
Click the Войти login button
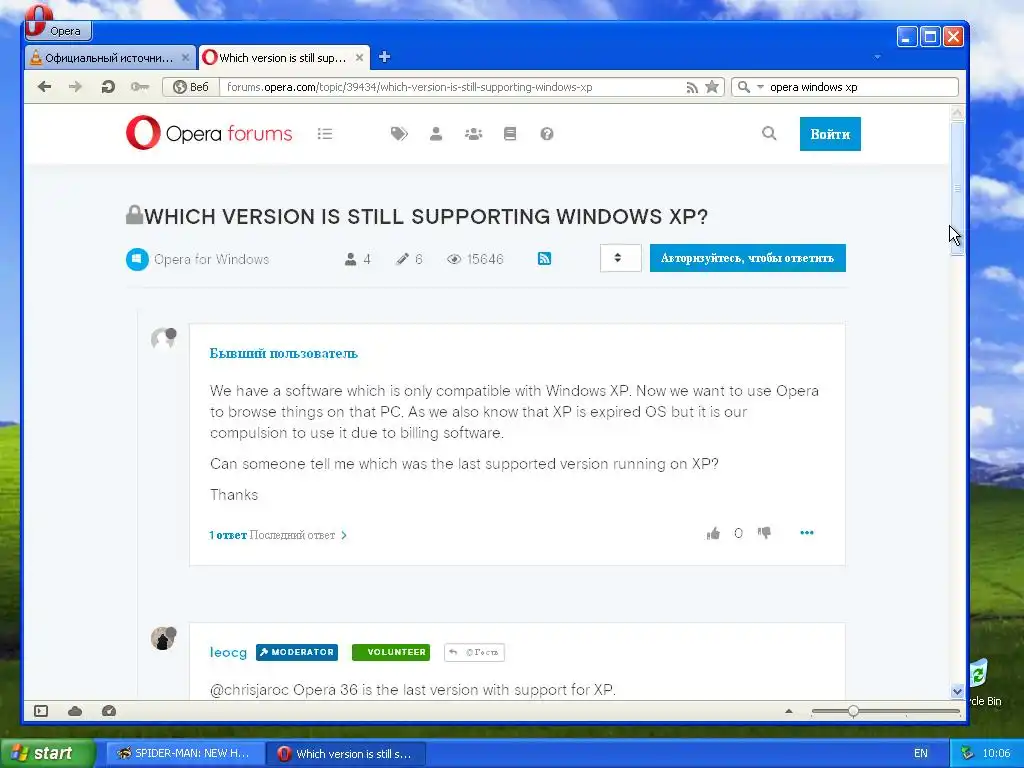[x=830, y=134]
